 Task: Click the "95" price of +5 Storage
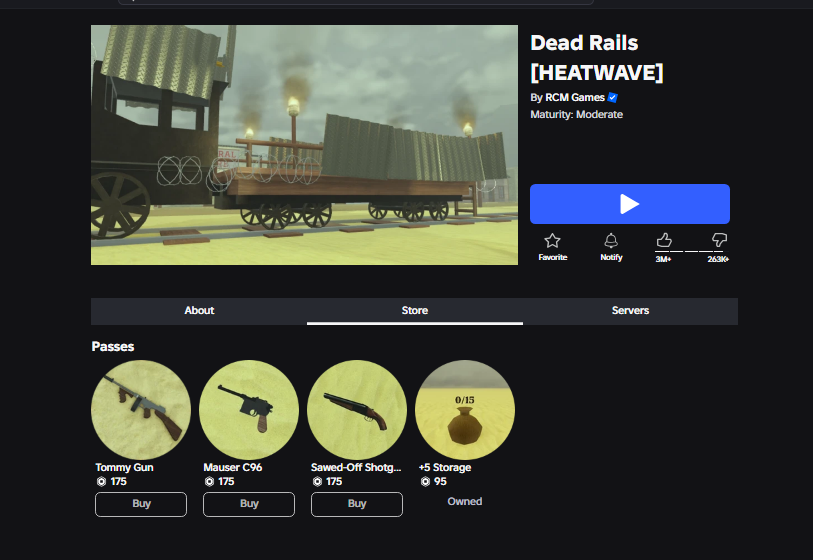coord(440,482)
